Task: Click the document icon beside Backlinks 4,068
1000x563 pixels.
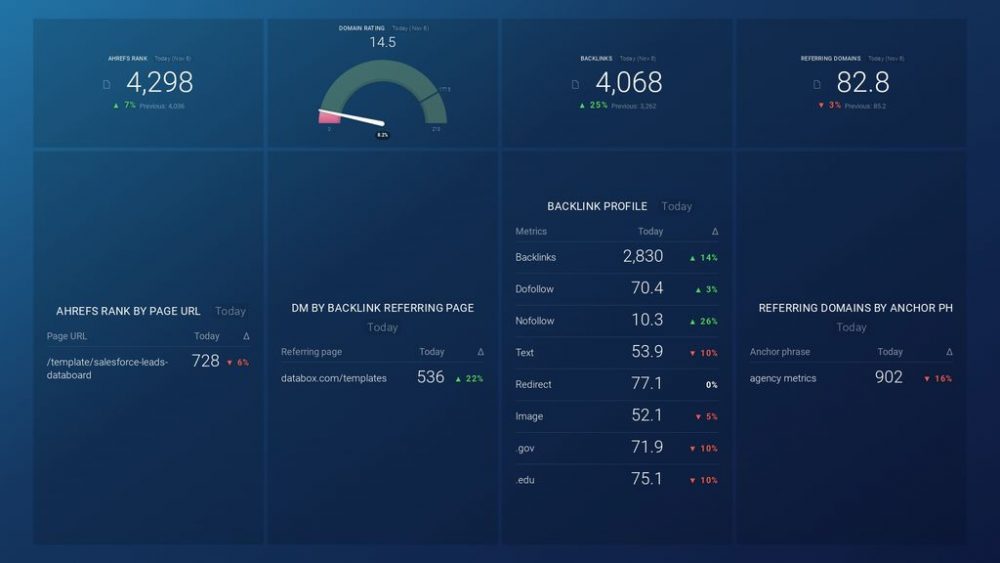Action: pos(575,85)
